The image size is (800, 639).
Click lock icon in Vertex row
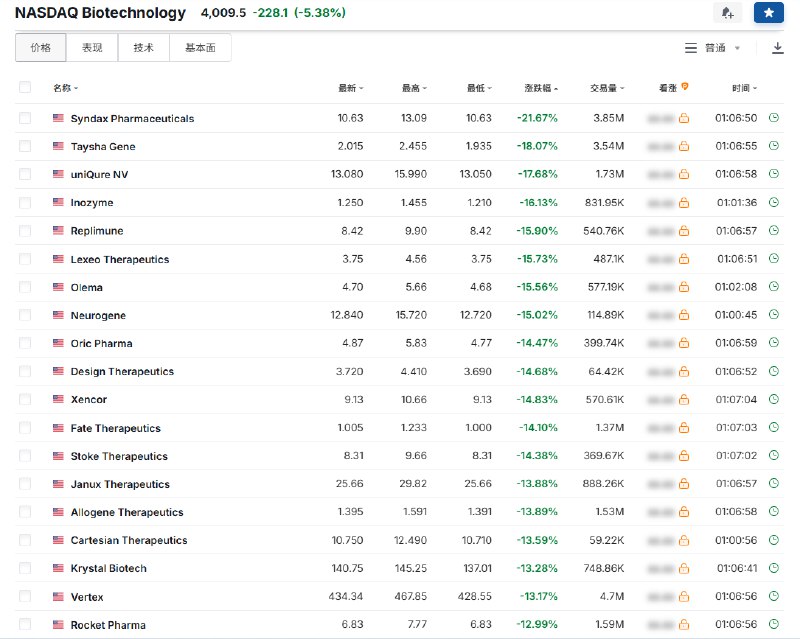point(684,596)
